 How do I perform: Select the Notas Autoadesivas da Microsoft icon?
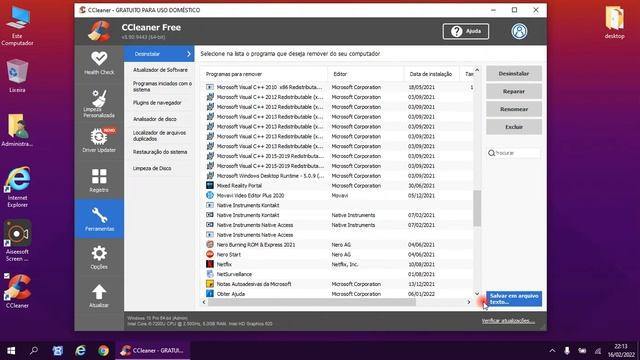[x=210, y=284]
